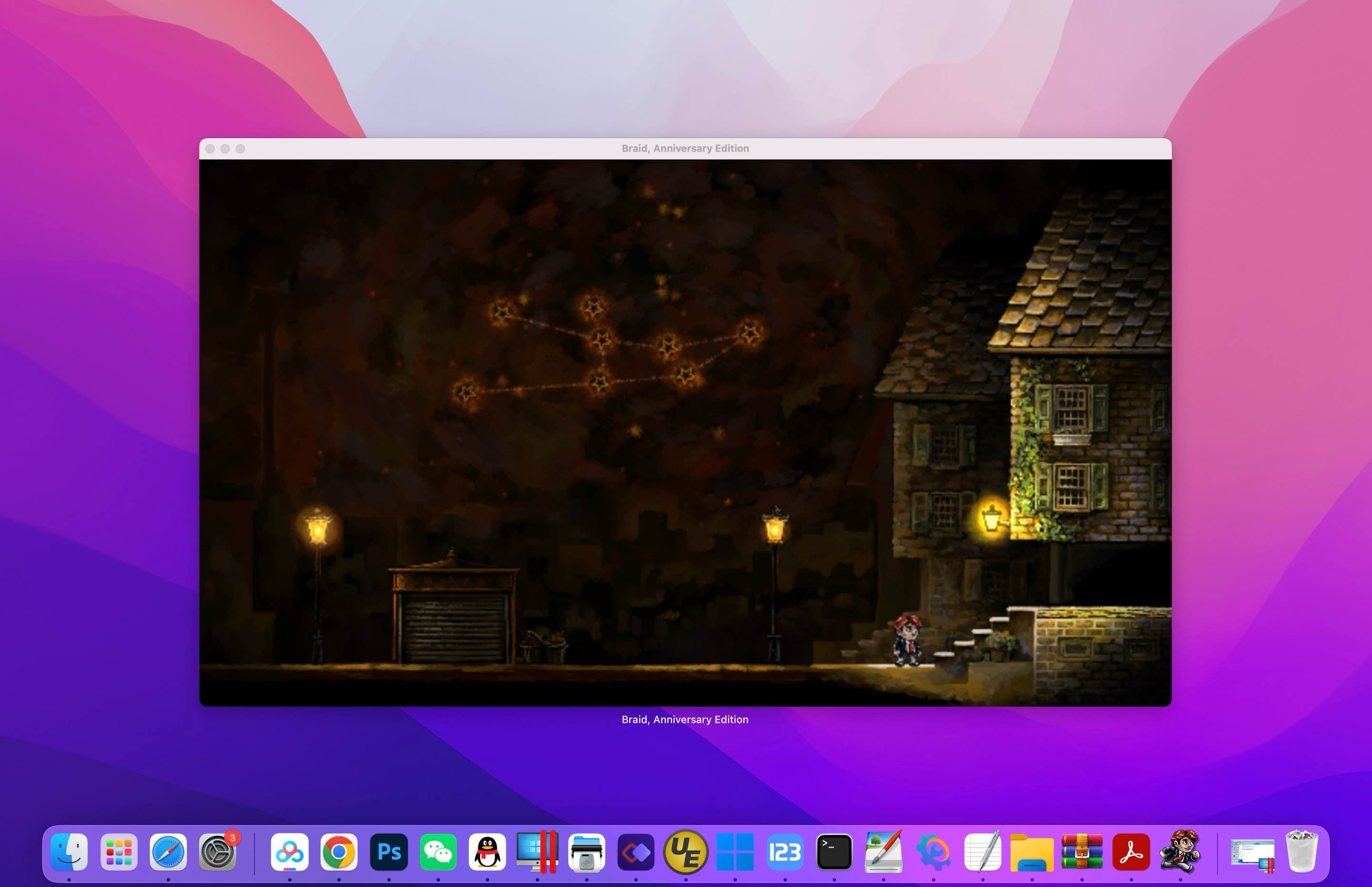Open the purple diamond app icon
The image size is (1372, 887).
(x=636, y=851)
